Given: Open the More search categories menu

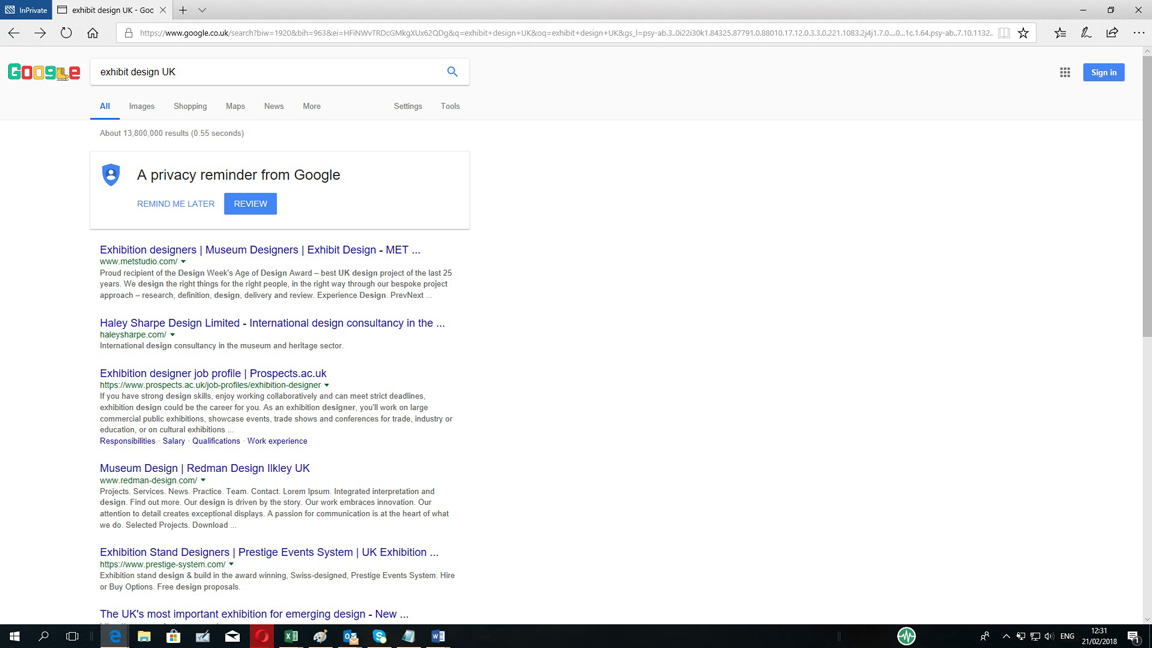Looking at the screenshot, I should 311,106.
